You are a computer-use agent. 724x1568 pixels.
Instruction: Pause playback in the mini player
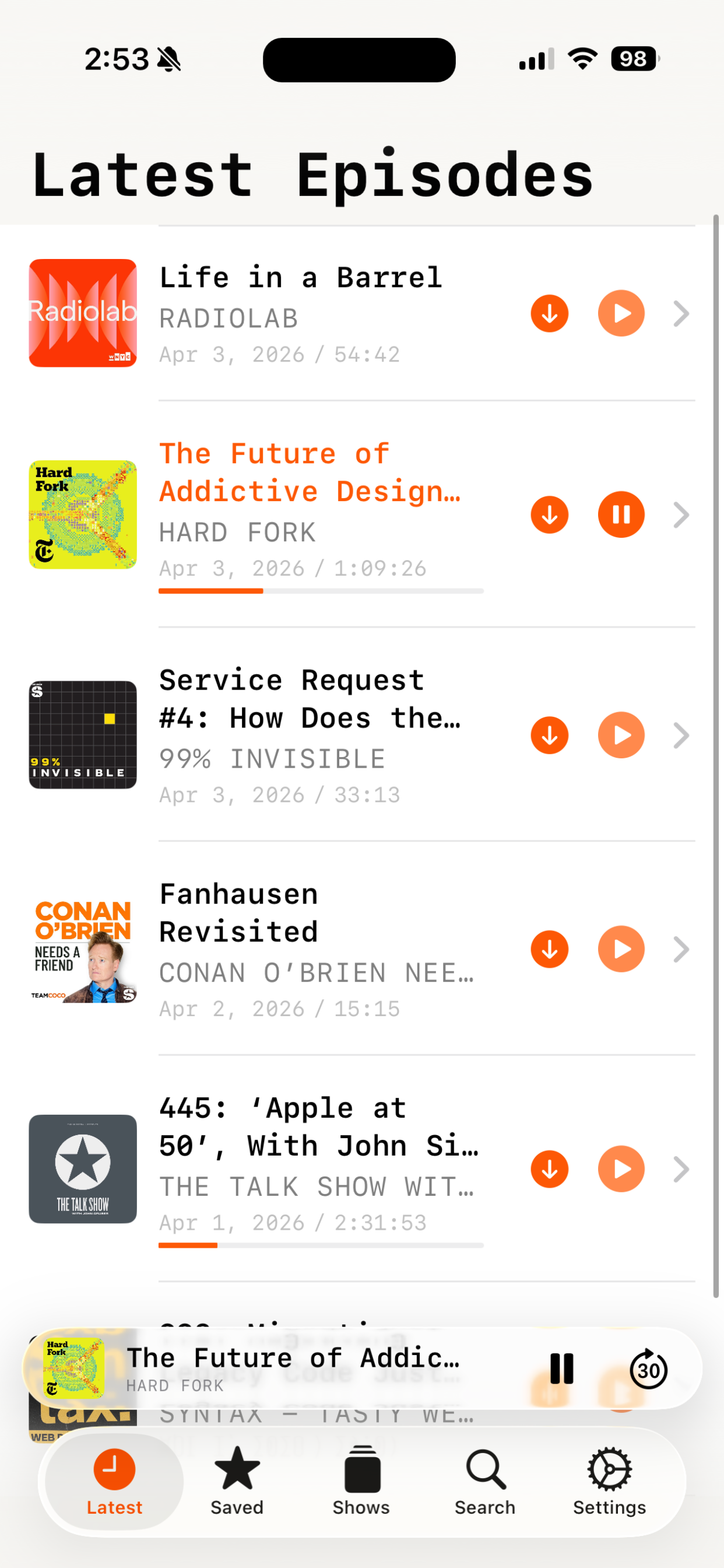[x=561, y=1369]
